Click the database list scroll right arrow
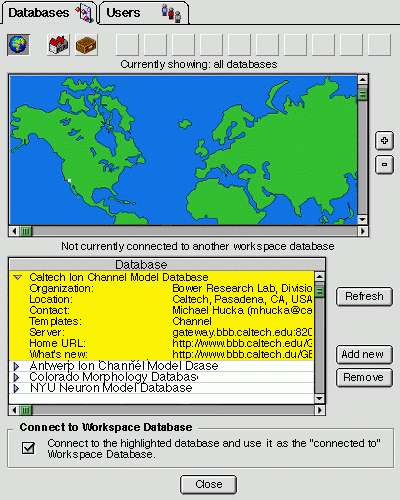 (320, 410)
